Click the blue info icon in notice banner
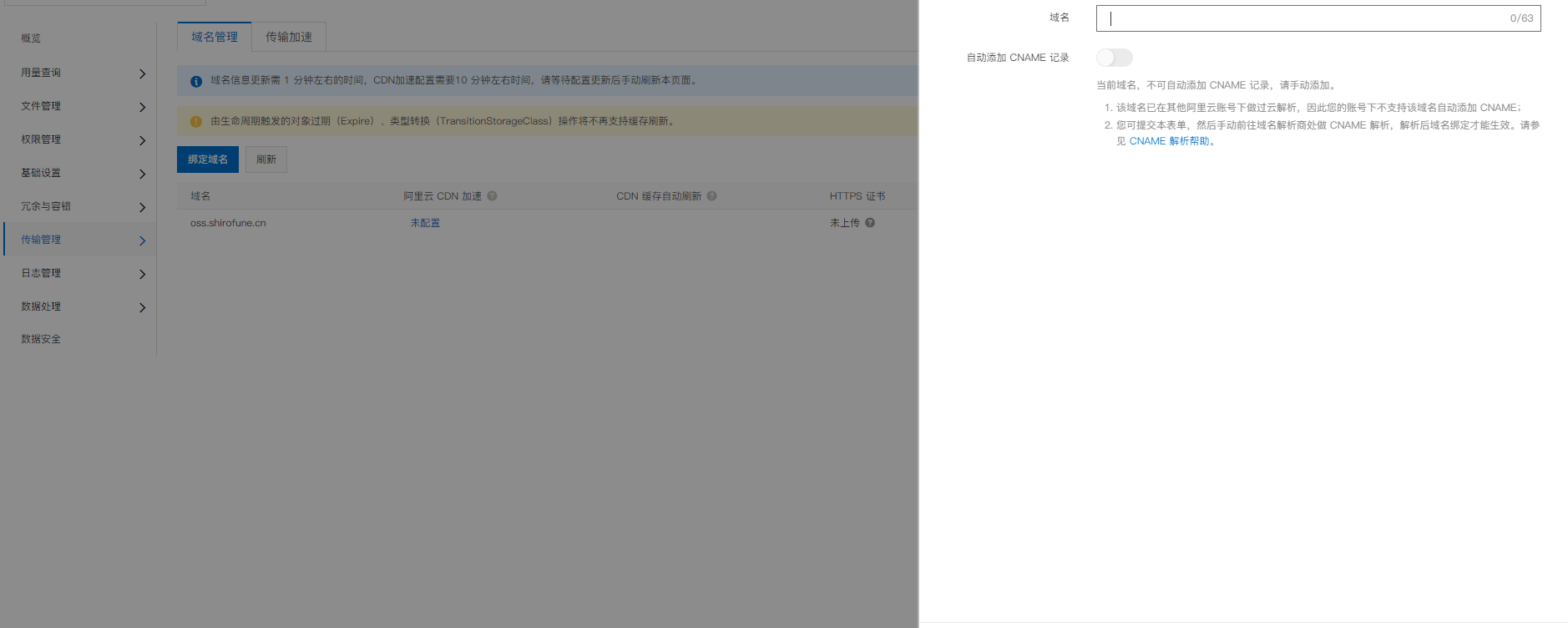The height and width of the screenshot is (628, 1568). point(196,81)
